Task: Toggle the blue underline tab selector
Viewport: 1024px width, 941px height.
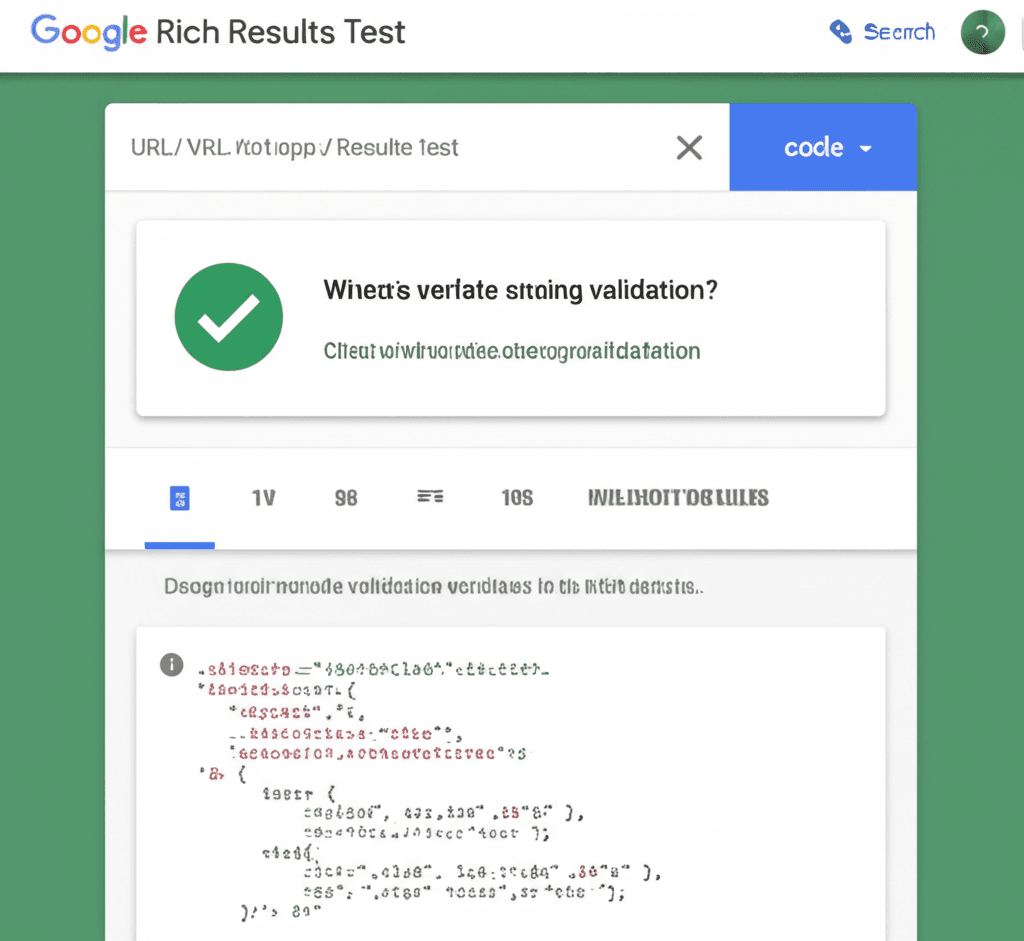Action: [x=180, y=546]
